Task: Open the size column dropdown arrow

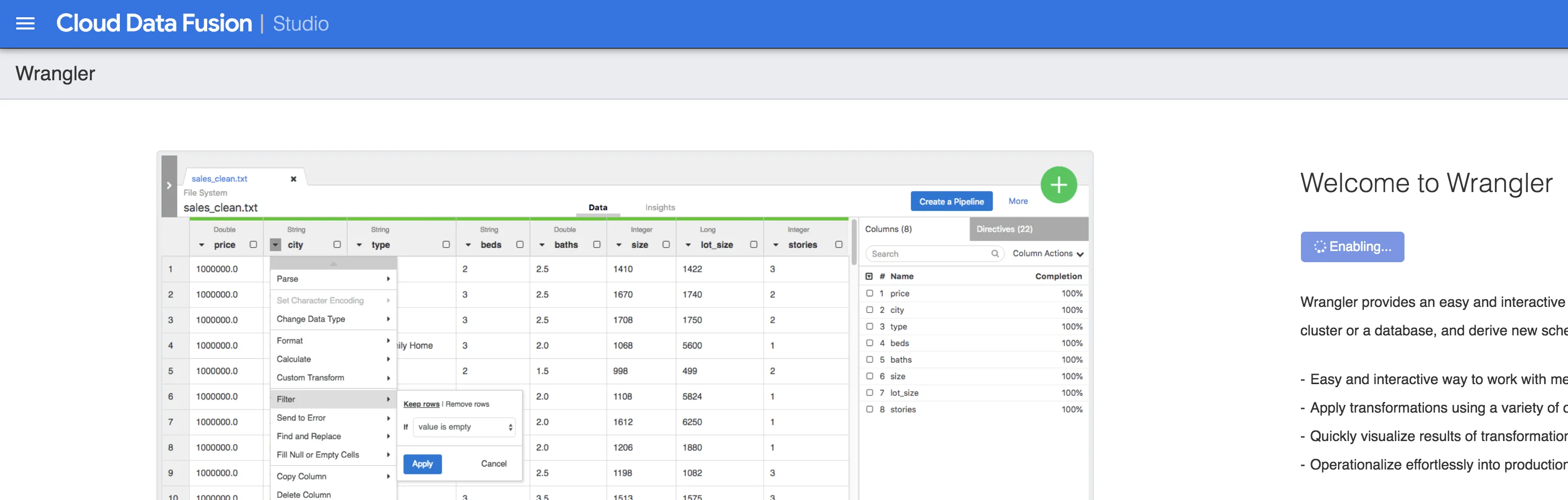Action: click(x=619, y=245)
